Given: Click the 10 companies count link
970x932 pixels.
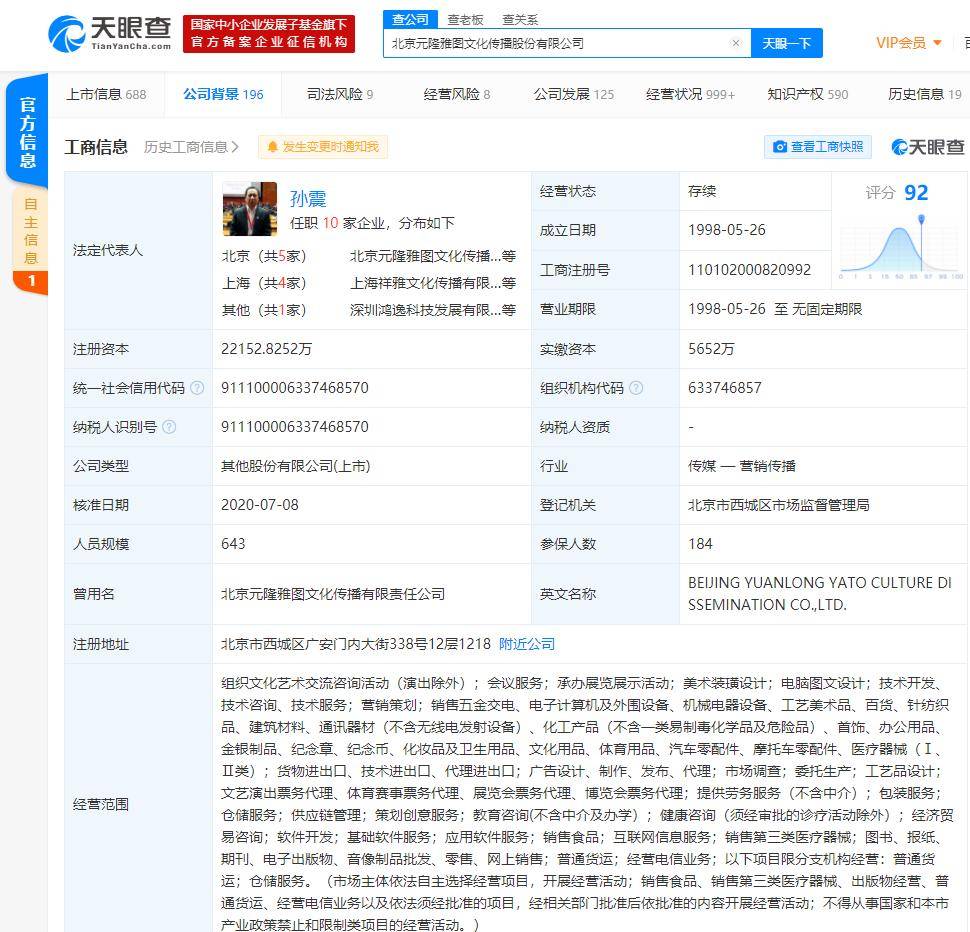Looking at the screenshot, I should coord(330,223).
